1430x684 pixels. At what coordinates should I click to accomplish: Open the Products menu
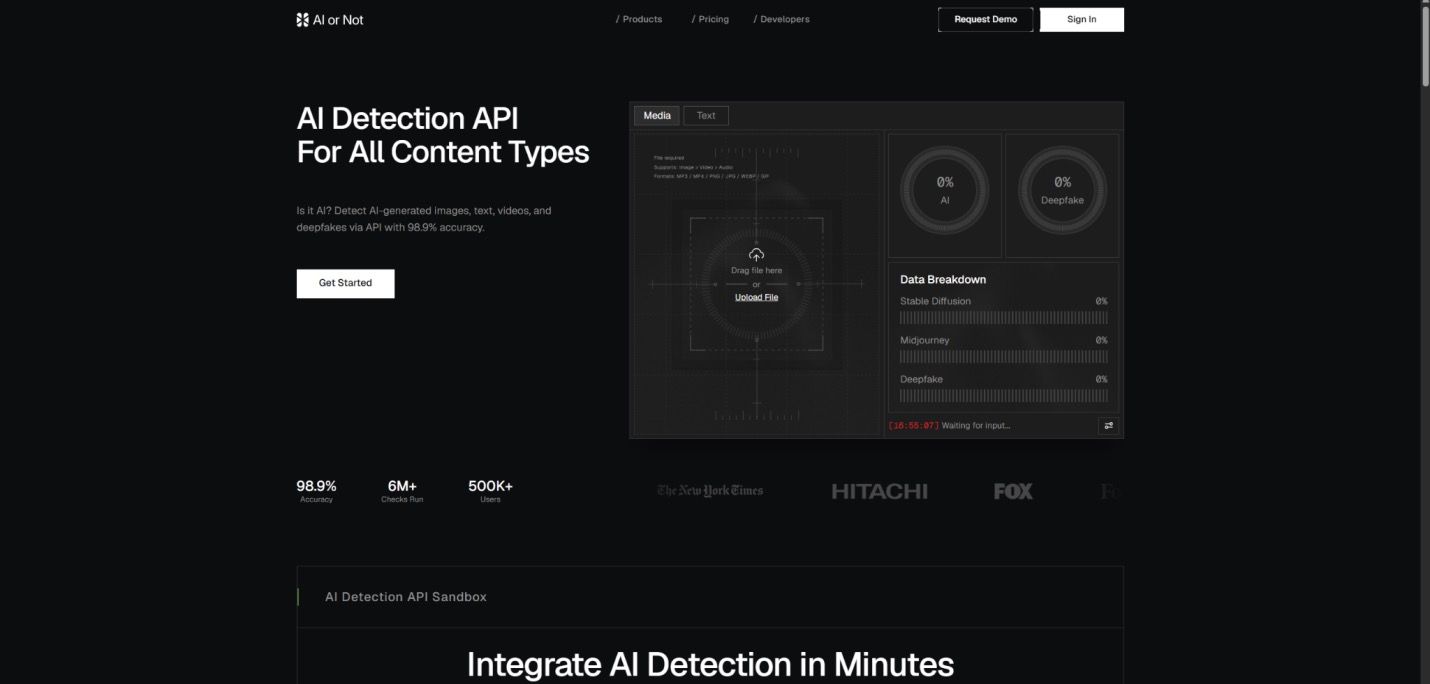[x=639, y=19]
